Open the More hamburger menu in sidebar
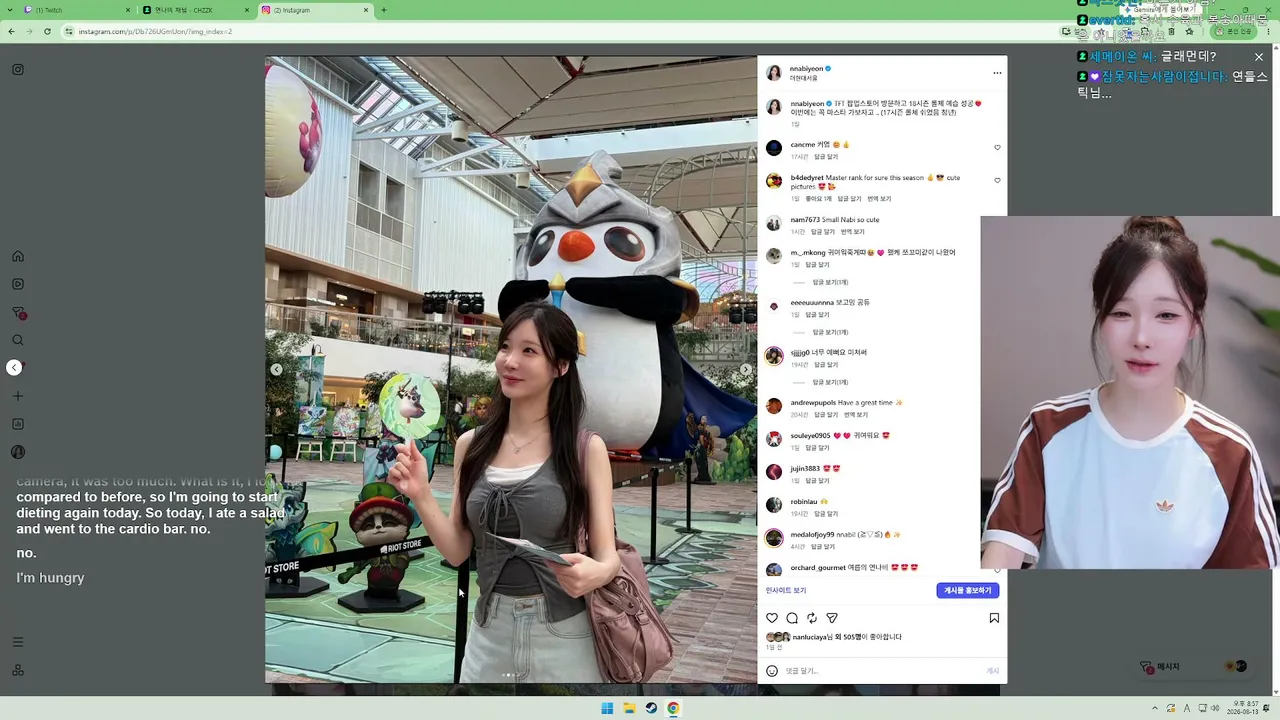Image resolution: width=1280 pixels, height=720 pixels. pos(18,642)
